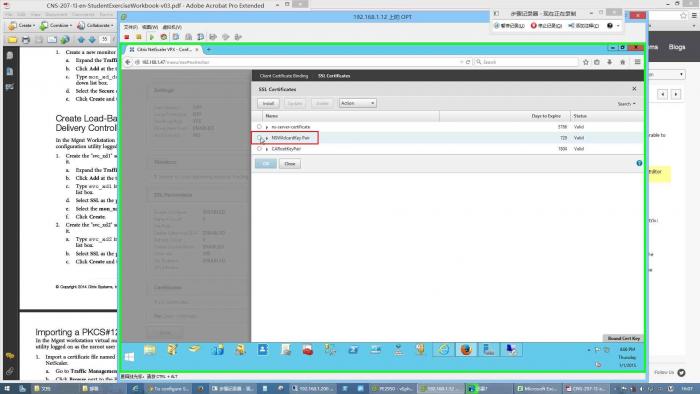Open the Firefox hamburger menu
This screenshot has height=394, width=700.
click(638, 62)
